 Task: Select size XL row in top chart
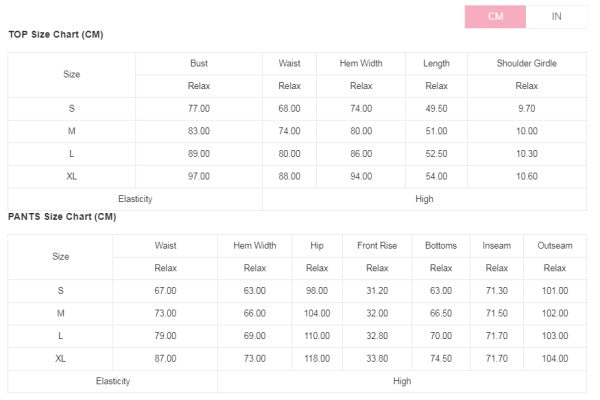tap(71, 176)
